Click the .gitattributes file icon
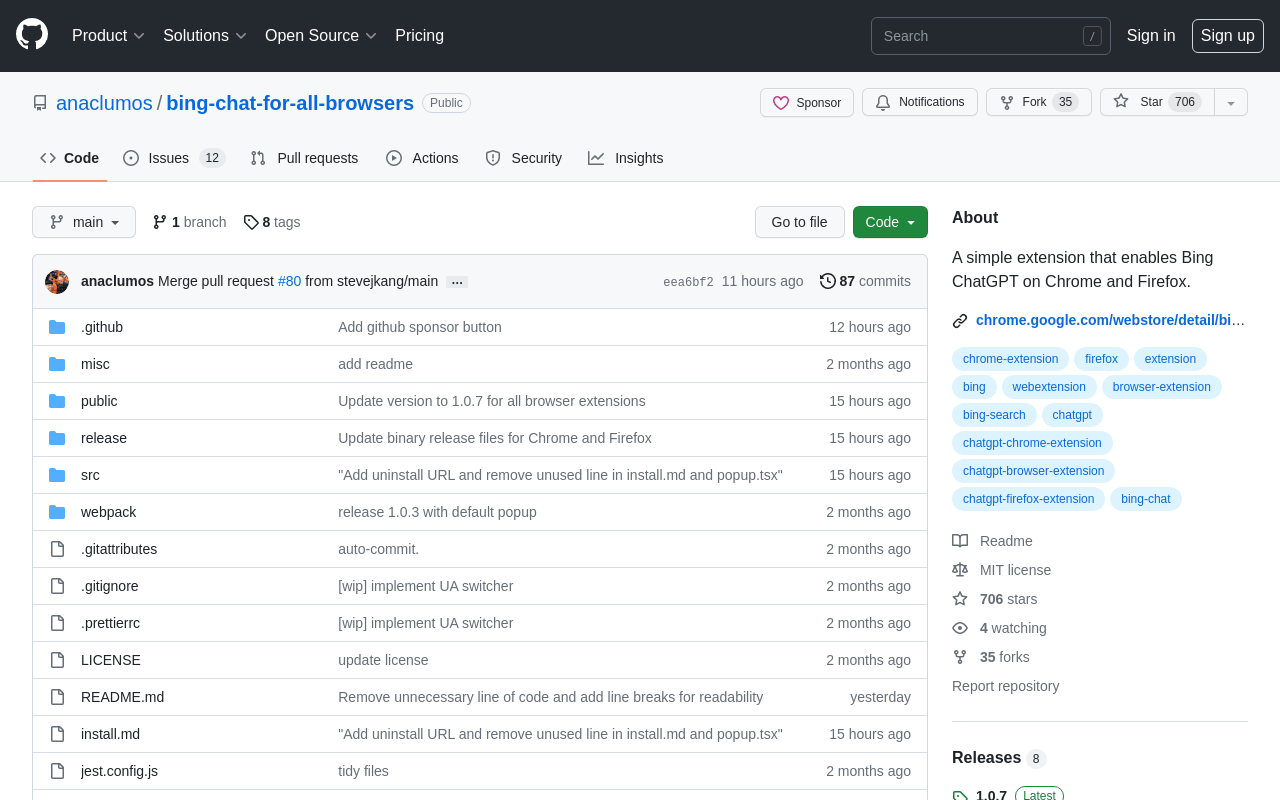Screen dimensions: 1280x800 (57, 549)
